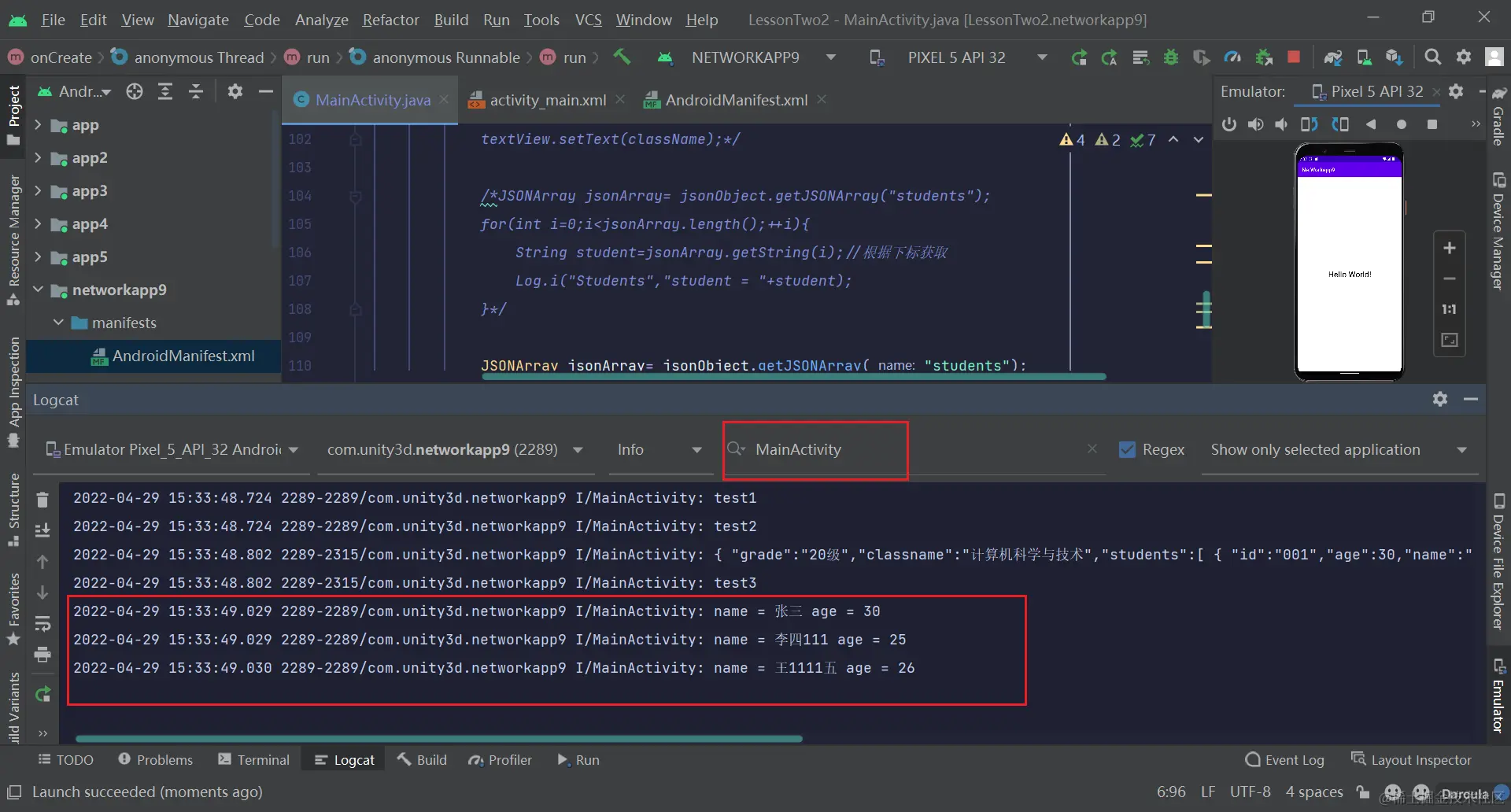Open the Build menu
This screenshot has width=1511, height=812.
[x=451, y=20]
